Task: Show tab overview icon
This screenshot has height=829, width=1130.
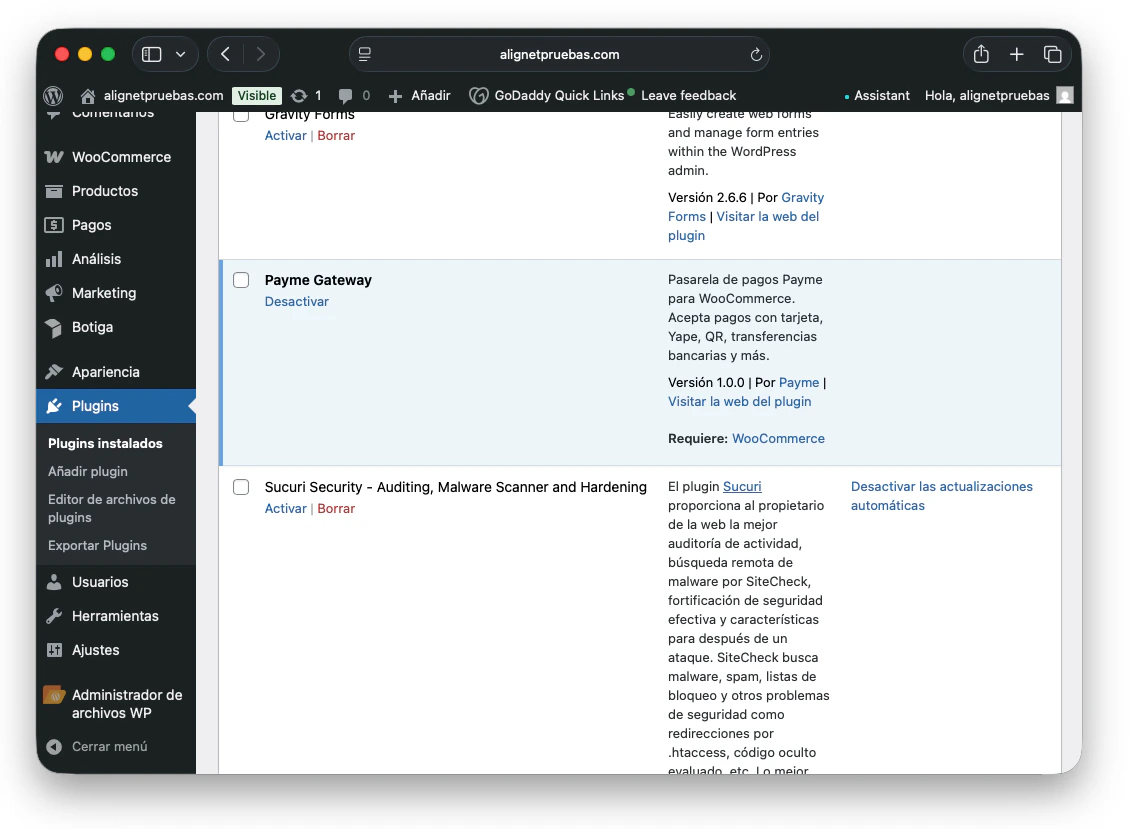Action: pyautogui.click(x=1052, y=54)
